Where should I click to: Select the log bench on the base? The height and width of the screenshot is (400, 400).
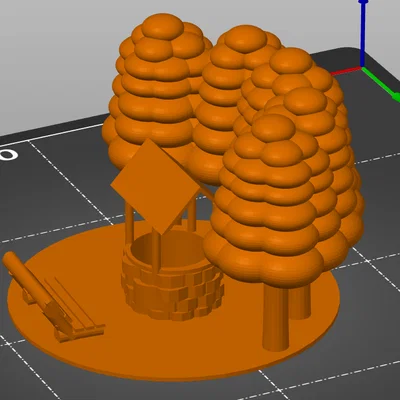tap(53, 298)
